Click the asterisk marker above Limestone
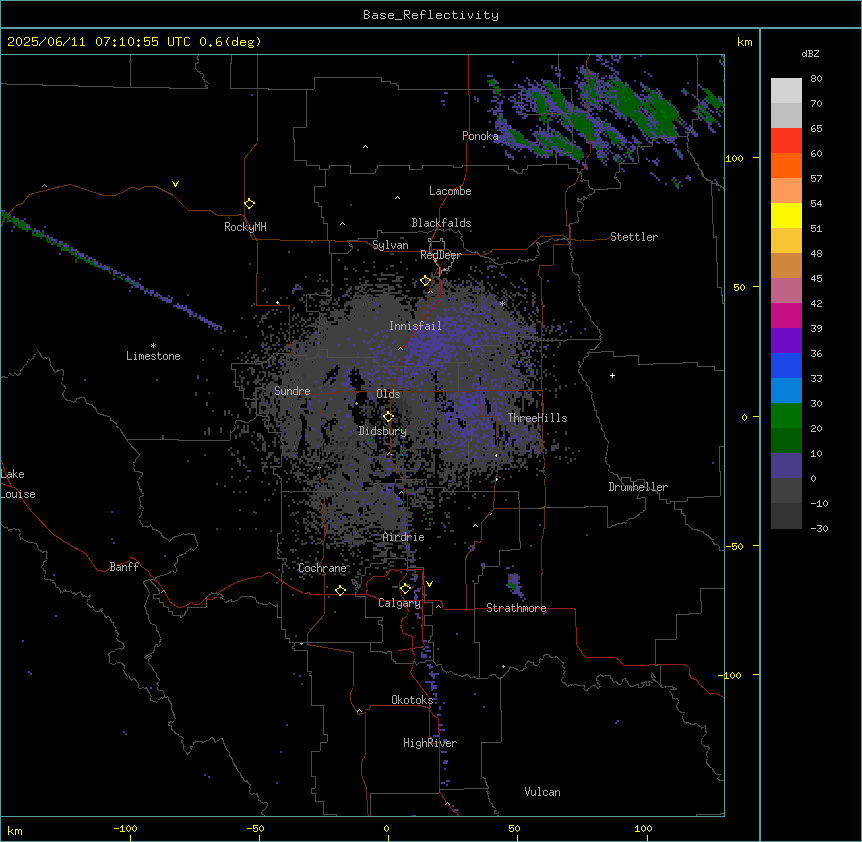This screenshot has height=842, width=862. click(153, 346)
